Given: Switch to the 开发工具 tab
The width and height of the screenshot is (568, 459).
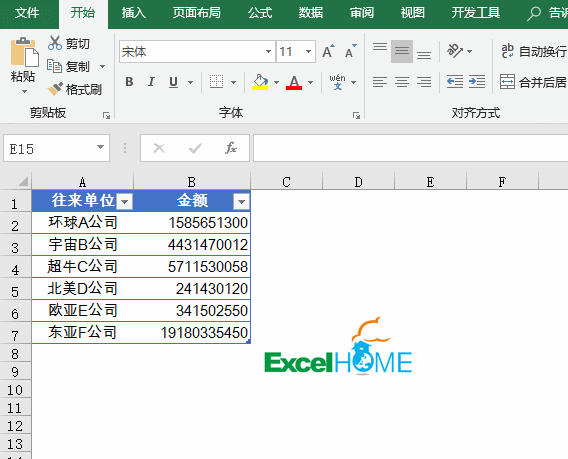Looking at the screenshot, I should [476, 13].
